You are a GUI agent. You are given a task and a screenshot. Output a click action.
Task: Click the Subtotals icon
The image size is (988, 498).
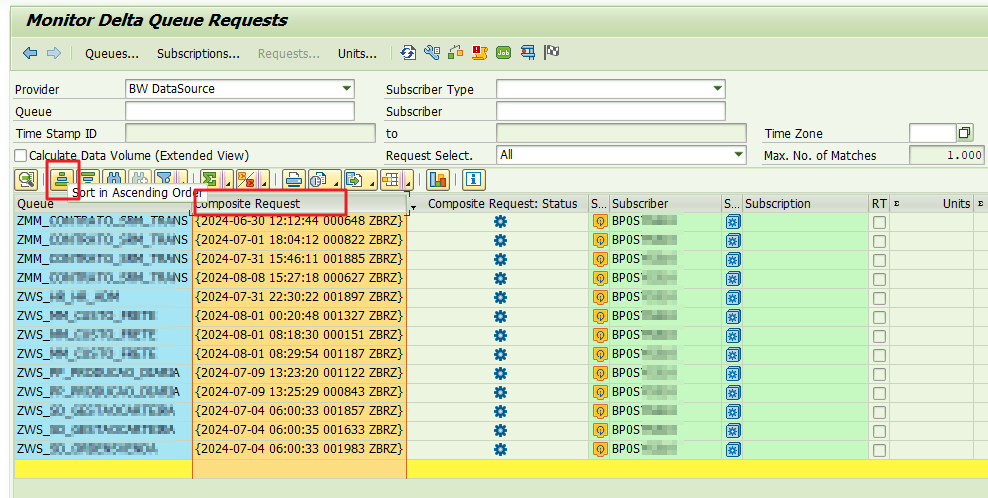pyautogui.click(x=246, y=180)
